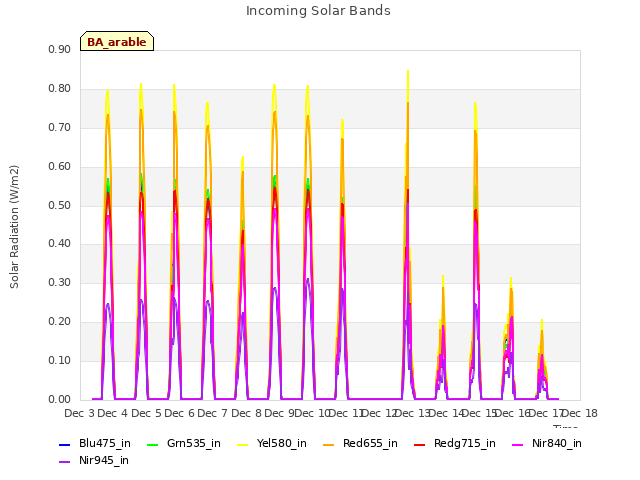Click the 0.70 y-axis tick label
640x480 pixels.
pos(60,127)
